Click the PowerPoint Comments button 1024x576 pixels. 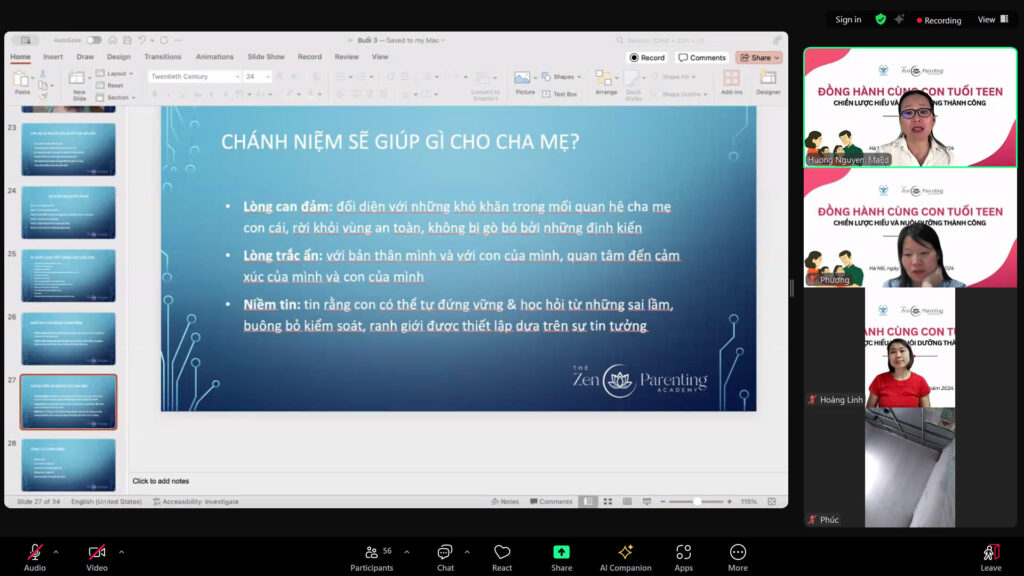pos(701,57)
